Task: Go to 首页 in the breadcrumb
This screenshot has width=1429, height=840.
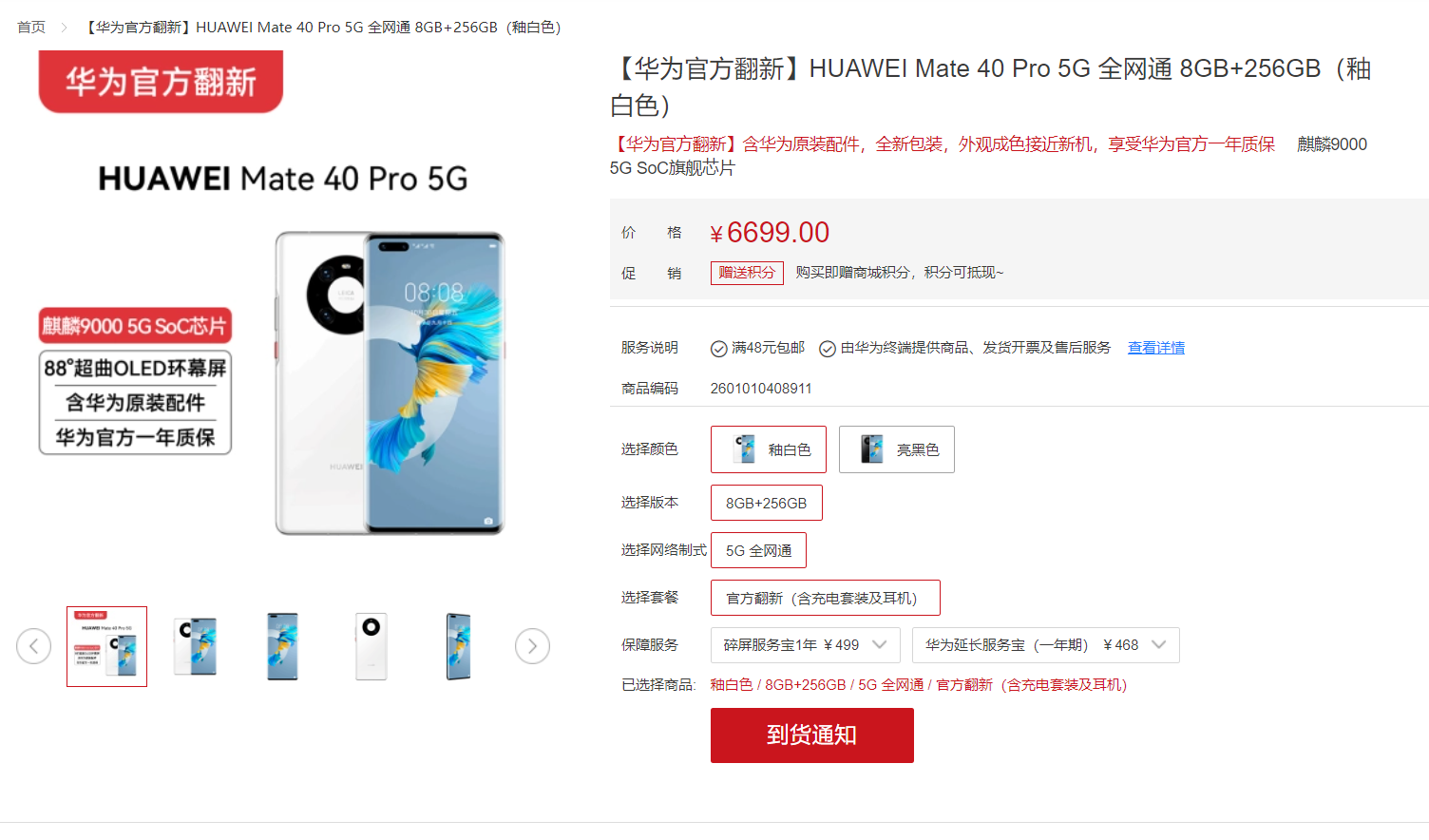Action: point(31,28)
